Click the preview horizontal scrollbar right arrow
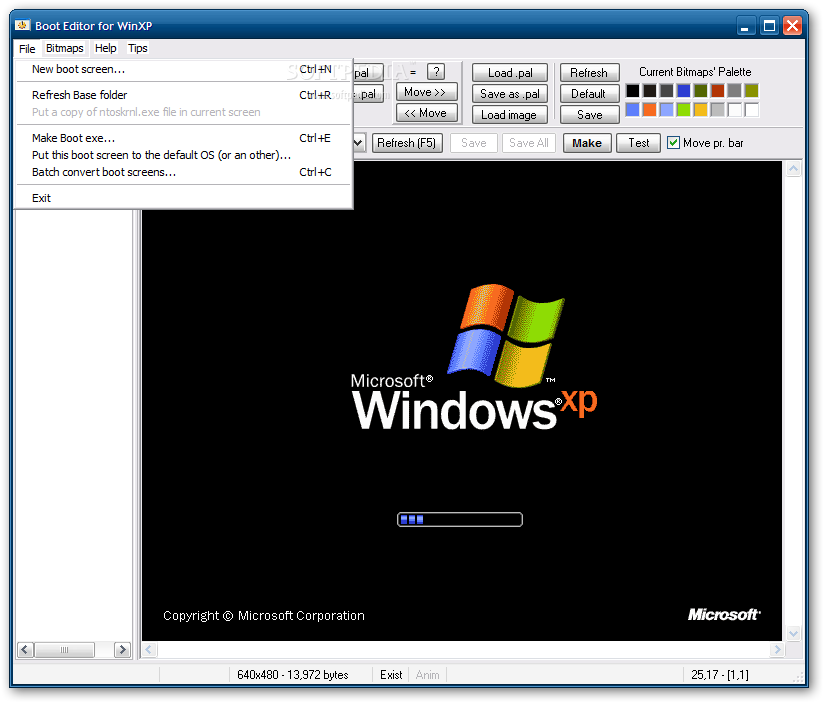The height and width of the screenshot is (703, 824). pos(777,649)
